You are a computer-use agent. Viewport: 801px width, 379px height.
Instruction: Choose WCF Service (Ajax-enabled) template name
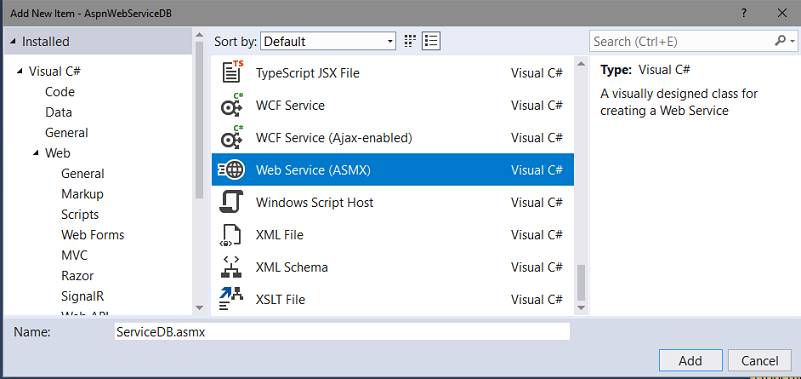(x=334, y=138)
